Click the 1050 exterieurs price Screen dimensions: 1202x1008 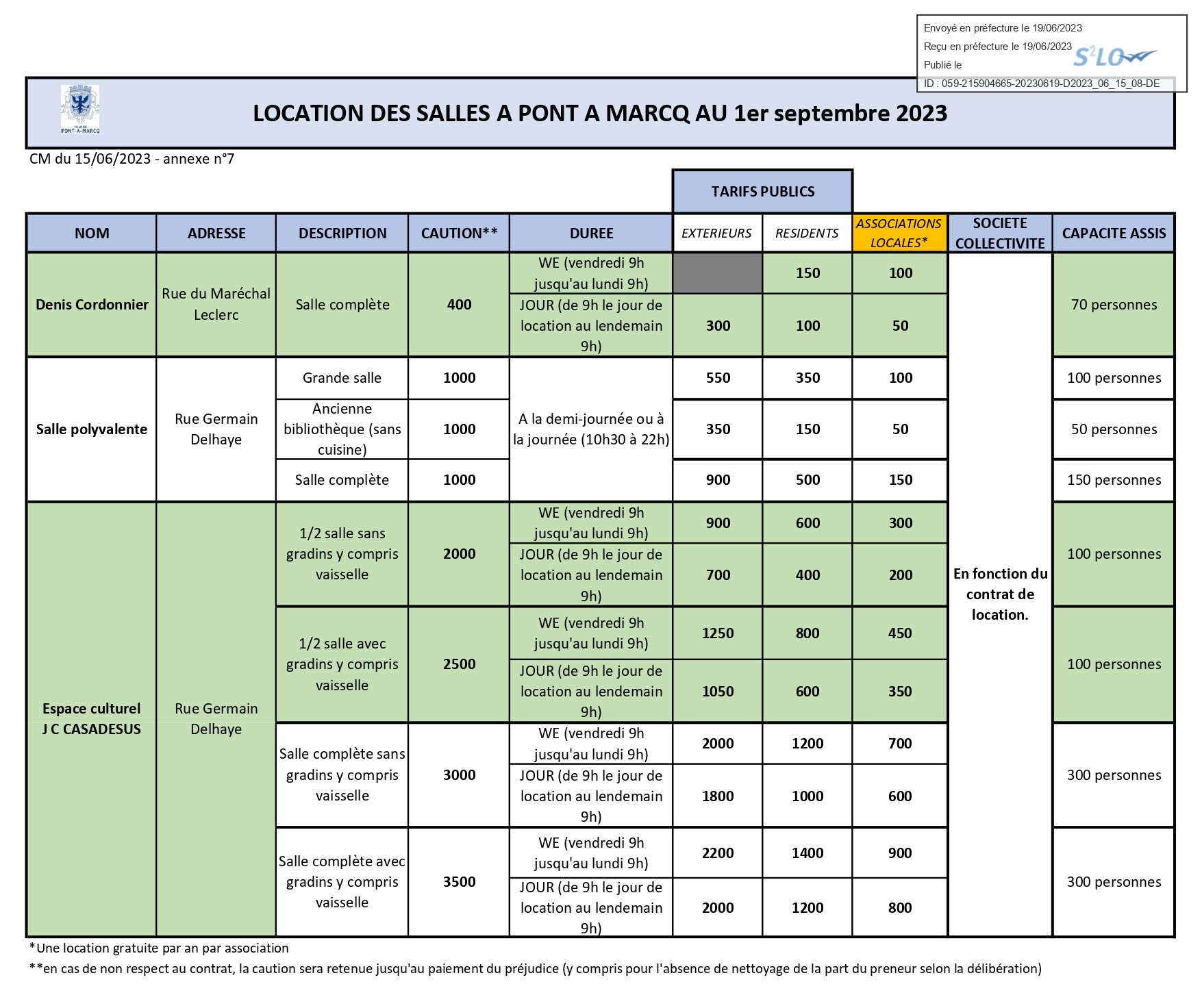(718, 692)
